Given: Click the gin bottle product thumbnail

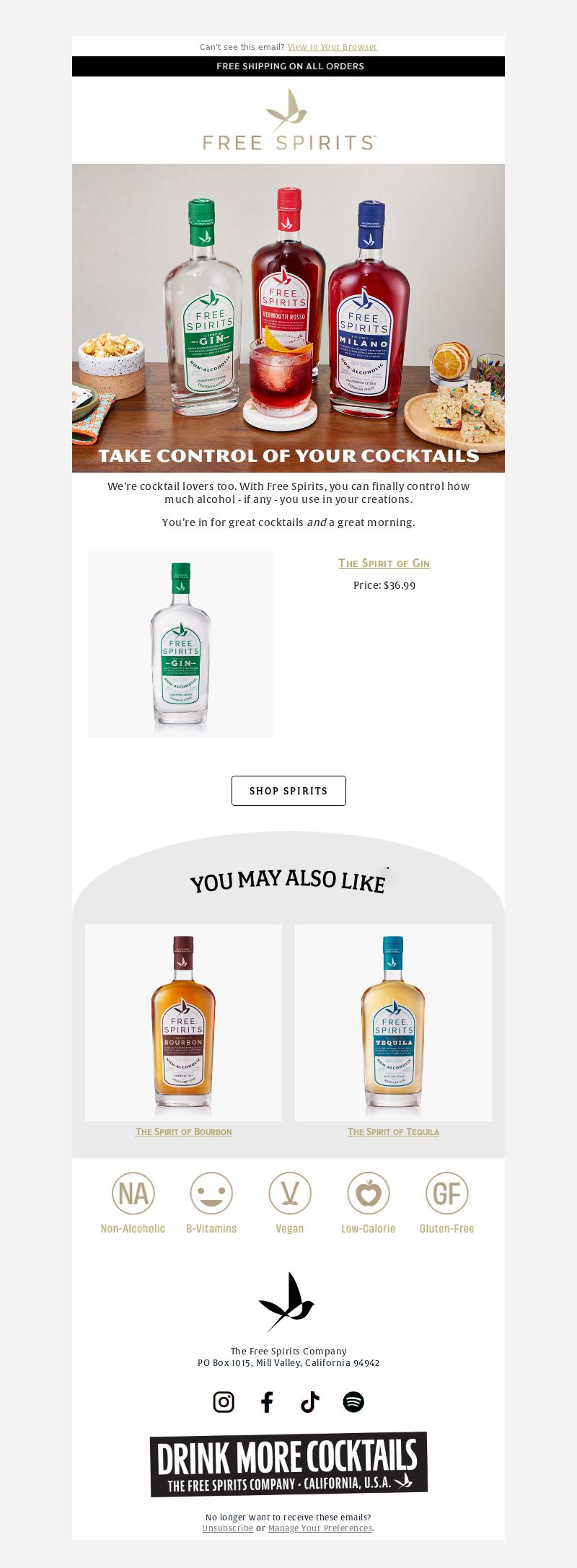Looking at the screenshot, I should click(181, 644).
